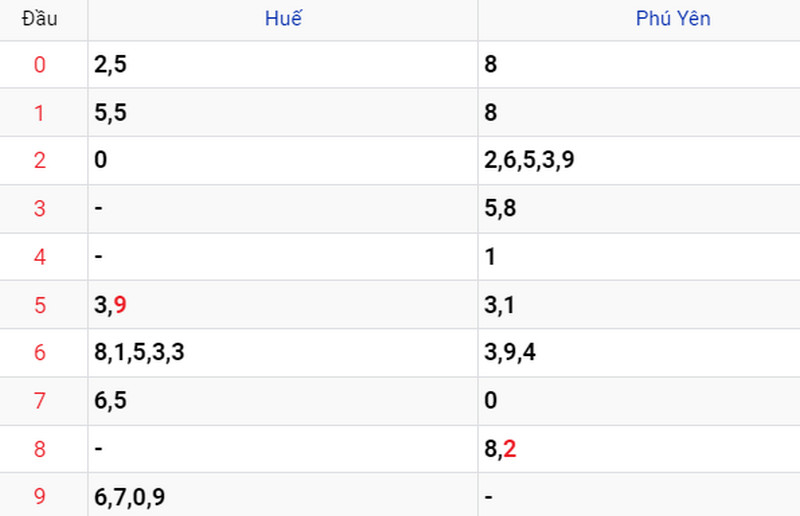Select red head digit 0
This screenshot has width=800, height=516.
click(40, 65)
